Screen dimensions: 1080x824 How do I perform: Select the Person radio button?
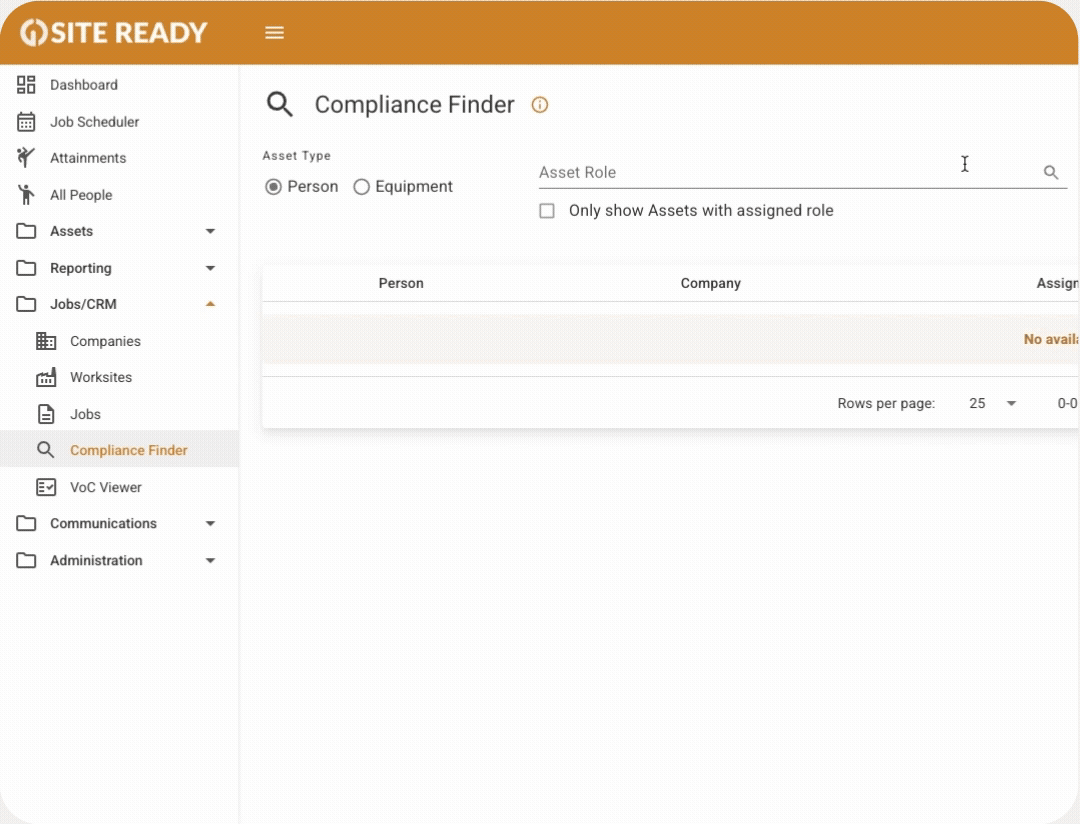click(x=272, y=186)
